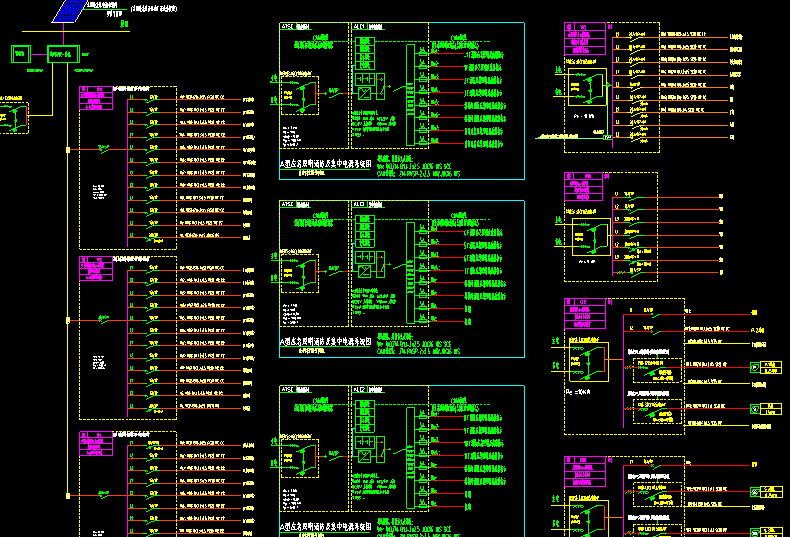Click the ATSE label in the top cyan frame

(288, 29)
